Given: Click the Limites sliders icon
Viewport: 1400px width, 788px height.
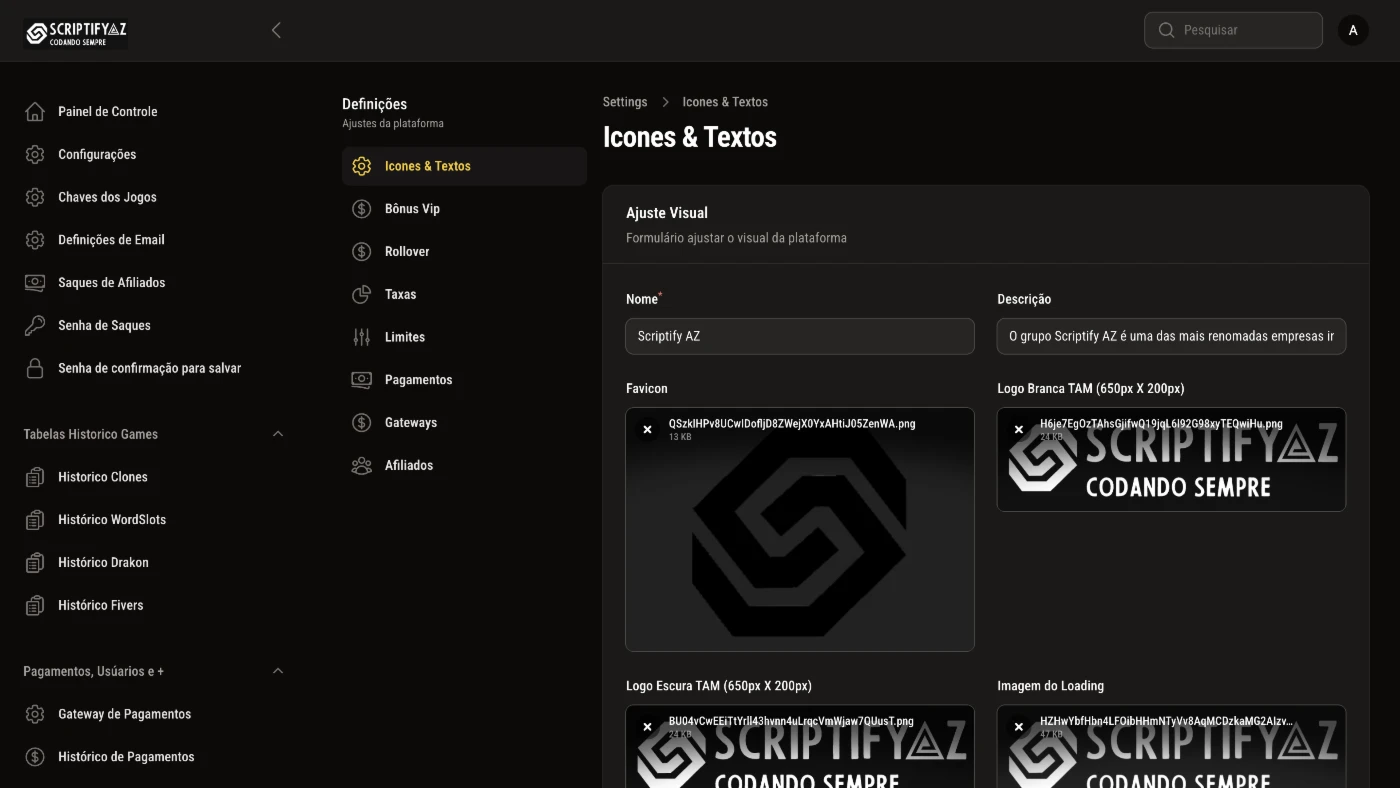Looking at the screenshot, I should [x=362, y=338].
